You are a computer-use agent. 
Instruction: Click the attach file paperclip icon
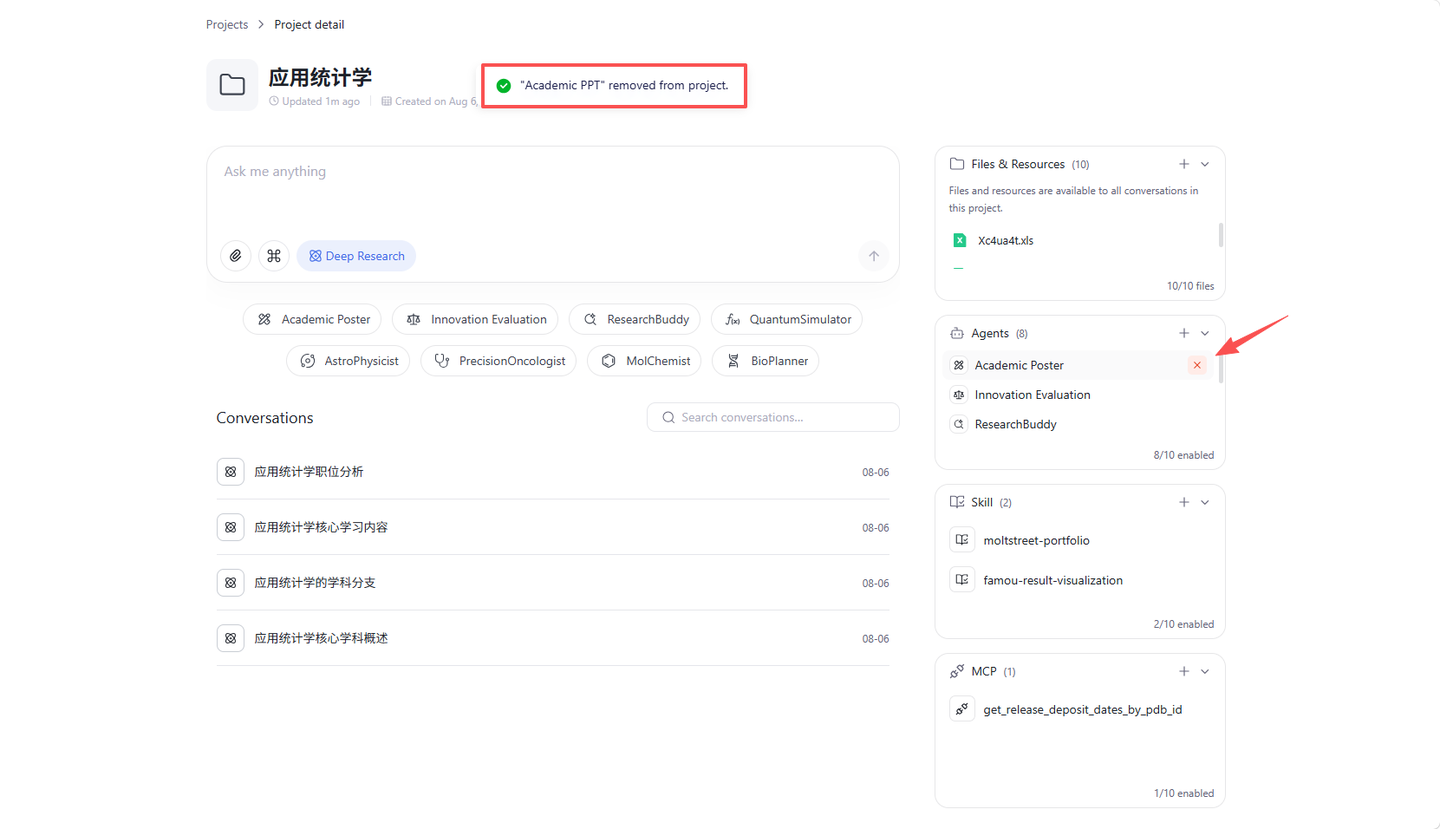coord(236,256)
